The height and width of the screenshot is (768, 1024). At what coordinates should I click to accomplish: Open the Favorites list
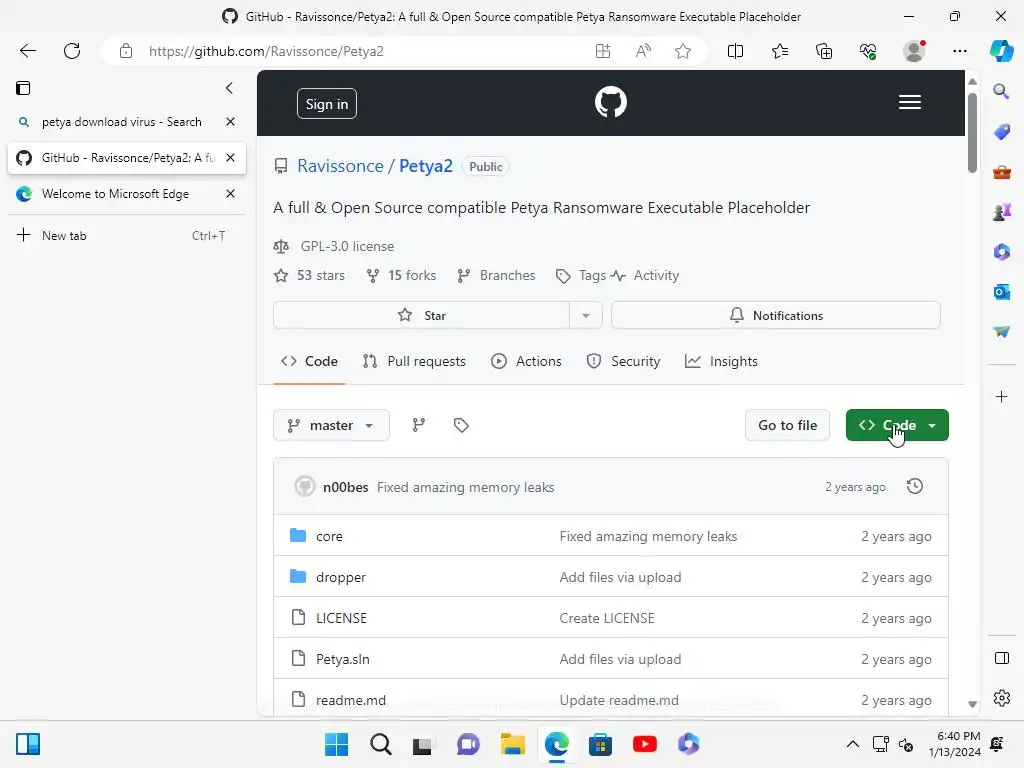(x=780, y=51)
